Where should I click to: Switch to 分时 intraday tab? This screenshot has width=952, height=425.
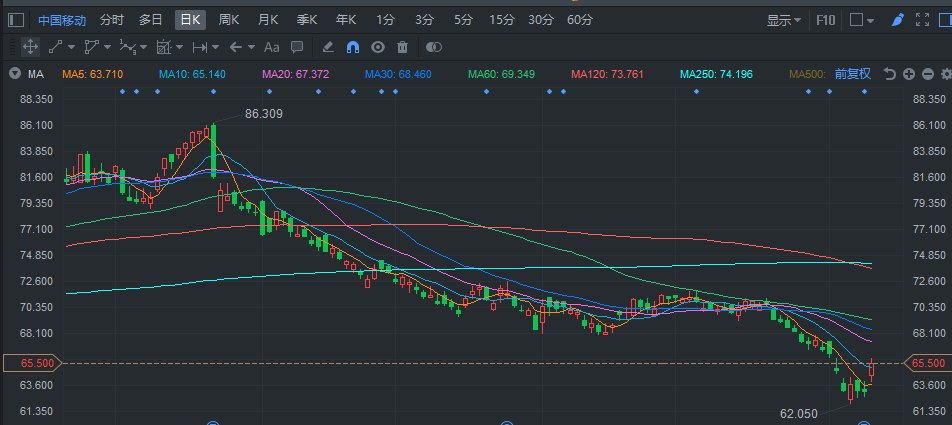pos(112,20)
